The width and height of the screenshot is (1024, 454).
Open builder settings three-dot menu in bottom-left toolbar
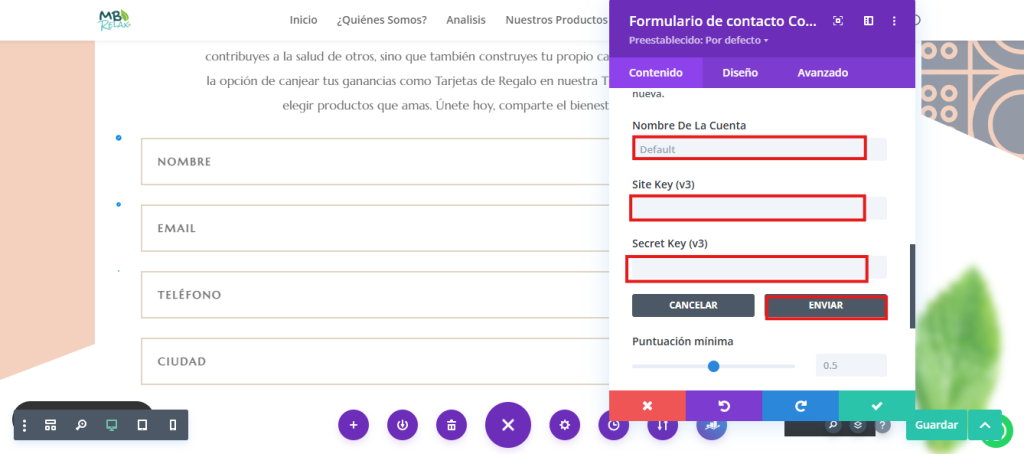(x=24, y=425)
